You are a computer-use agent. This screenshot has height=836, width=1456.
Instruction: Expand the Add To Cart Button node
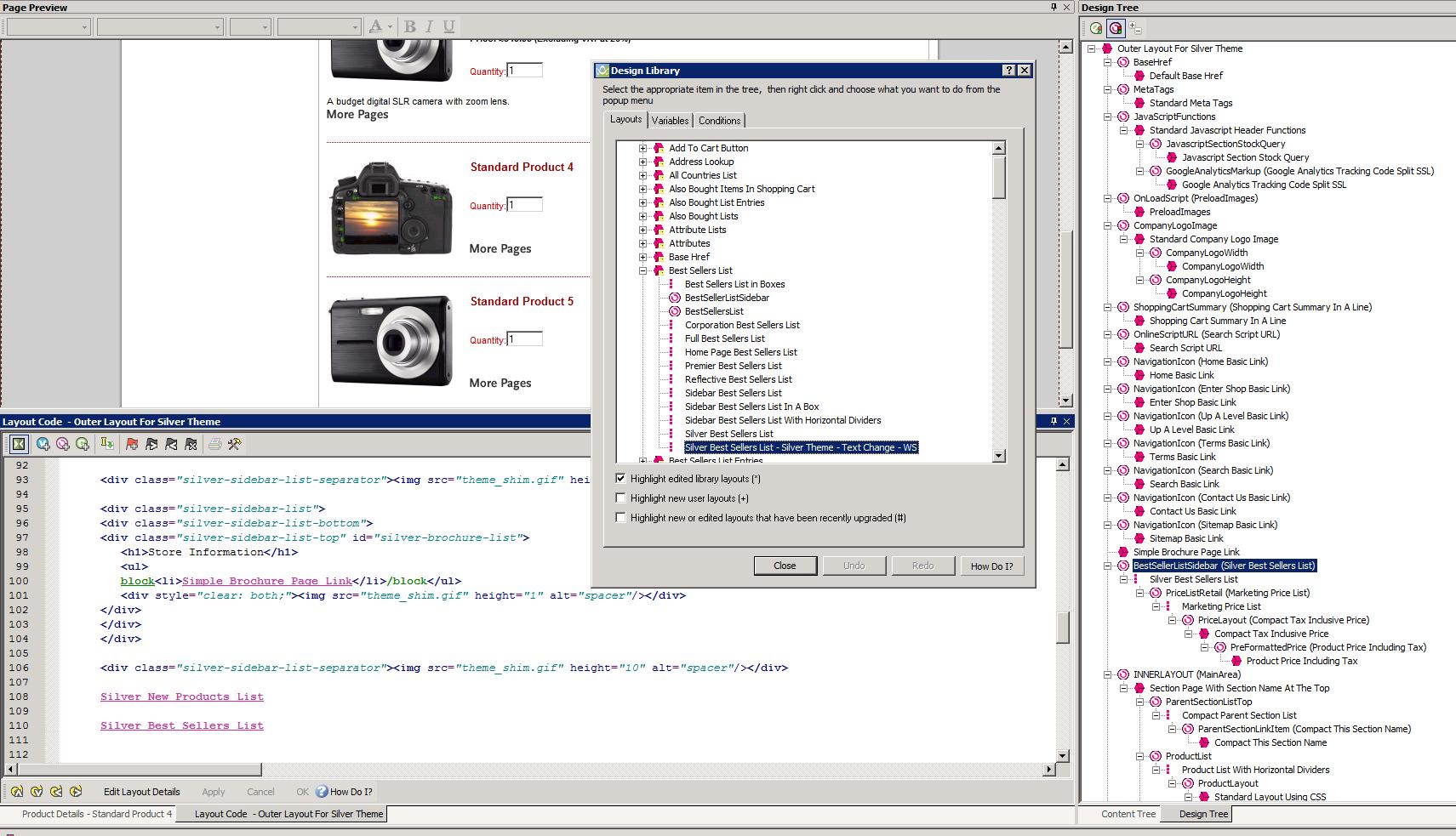[643, 148]
